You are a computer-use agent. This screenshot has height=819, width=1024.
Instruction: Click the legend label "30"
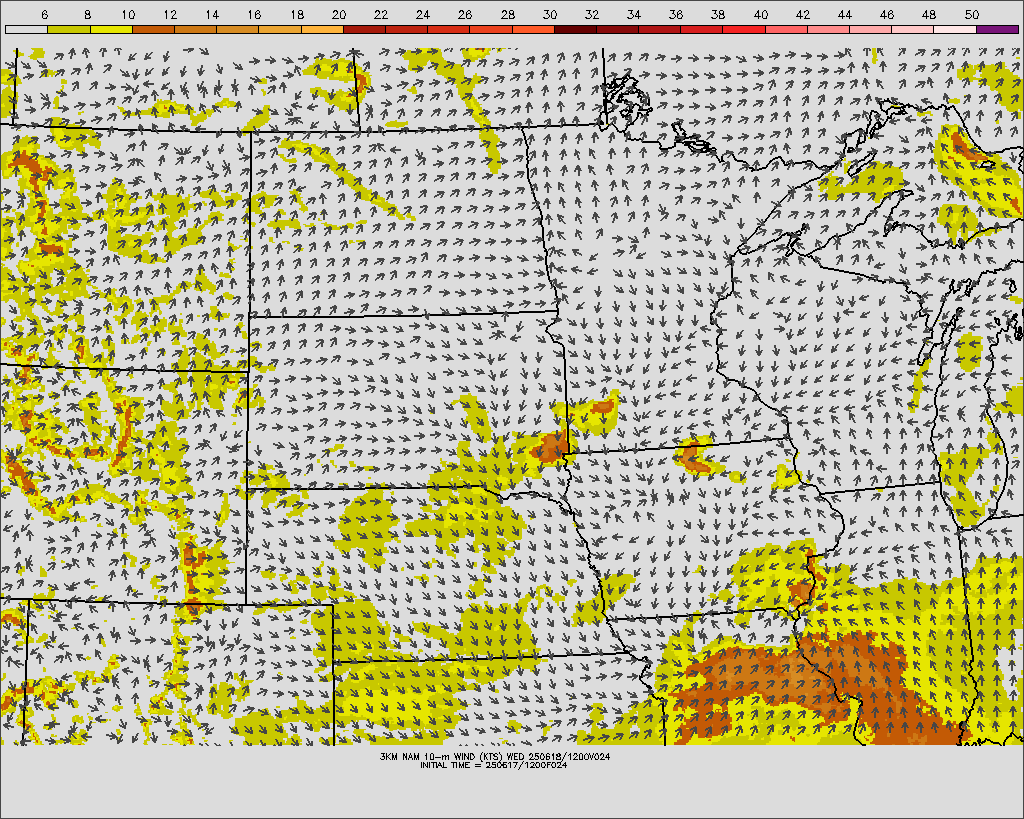(550, 14)
